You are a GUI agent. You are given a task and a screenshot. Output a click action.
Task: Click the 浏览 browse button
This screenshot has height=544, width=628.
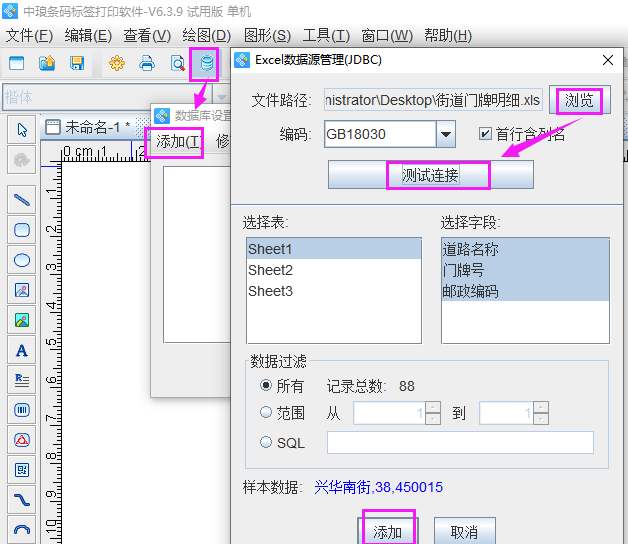579,100
